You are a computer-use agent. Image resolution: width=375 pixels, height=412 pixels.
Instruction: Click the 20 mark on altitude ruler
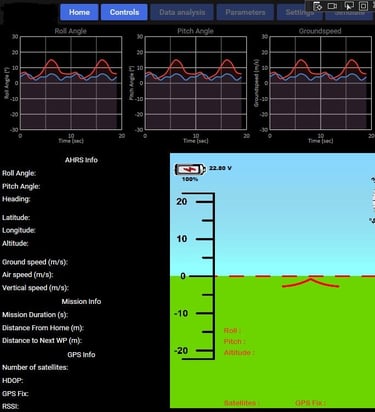[182, 201]
